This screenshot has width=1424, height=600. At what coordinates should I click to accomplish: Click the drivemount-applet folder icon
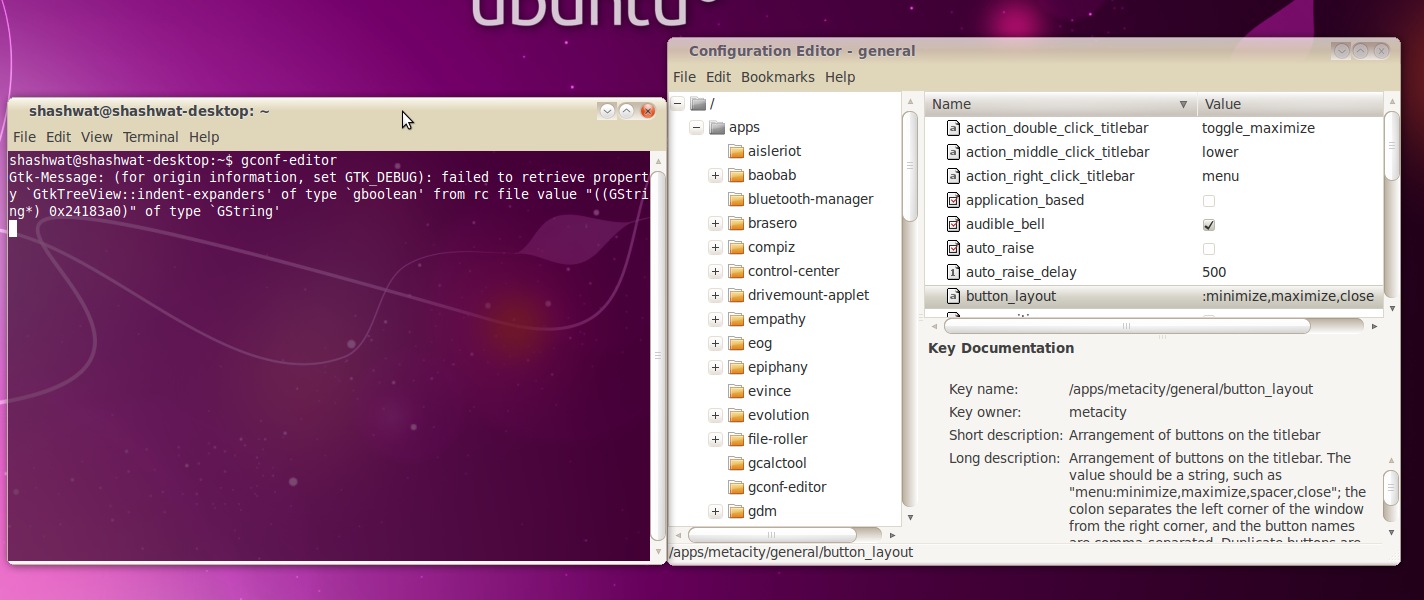click(x=736, y=296)
